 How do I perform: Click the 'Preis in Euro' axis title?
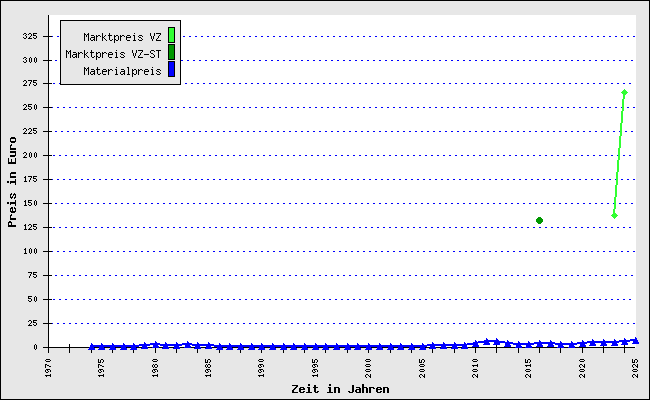pyautogui.click(x=12, y=182)
